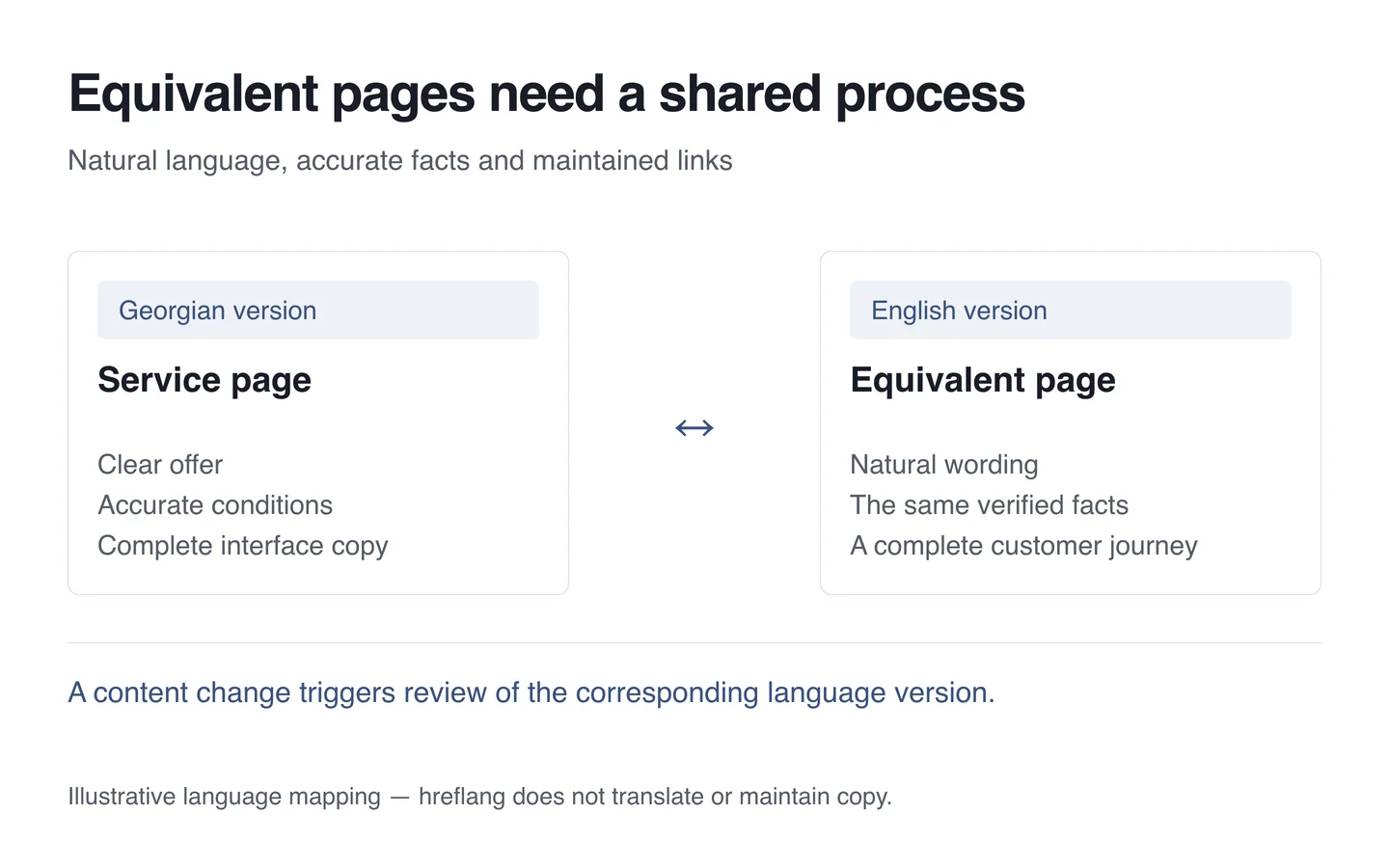Select the Accurate conditions text
The width and height of the screenshot is (1389, 868).
tap(215, 505)
